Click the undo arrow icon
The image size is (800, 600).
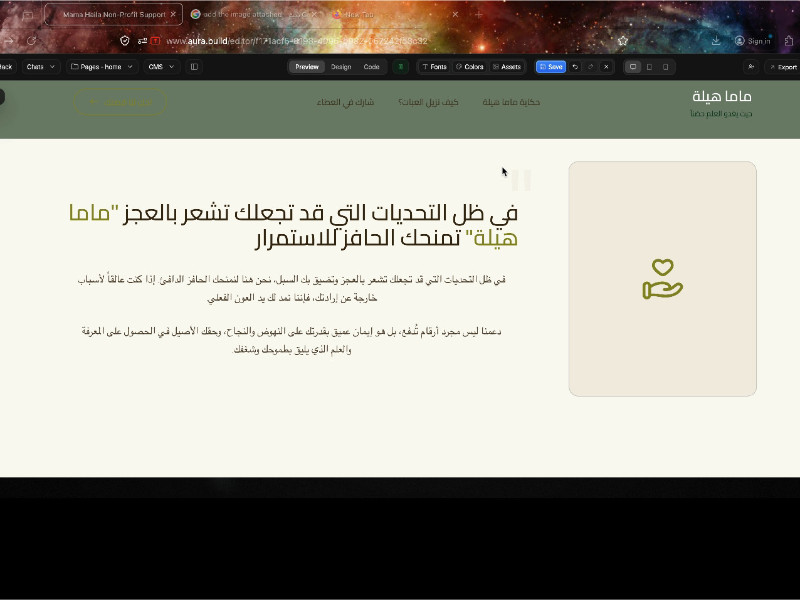[x=575, y=67]
